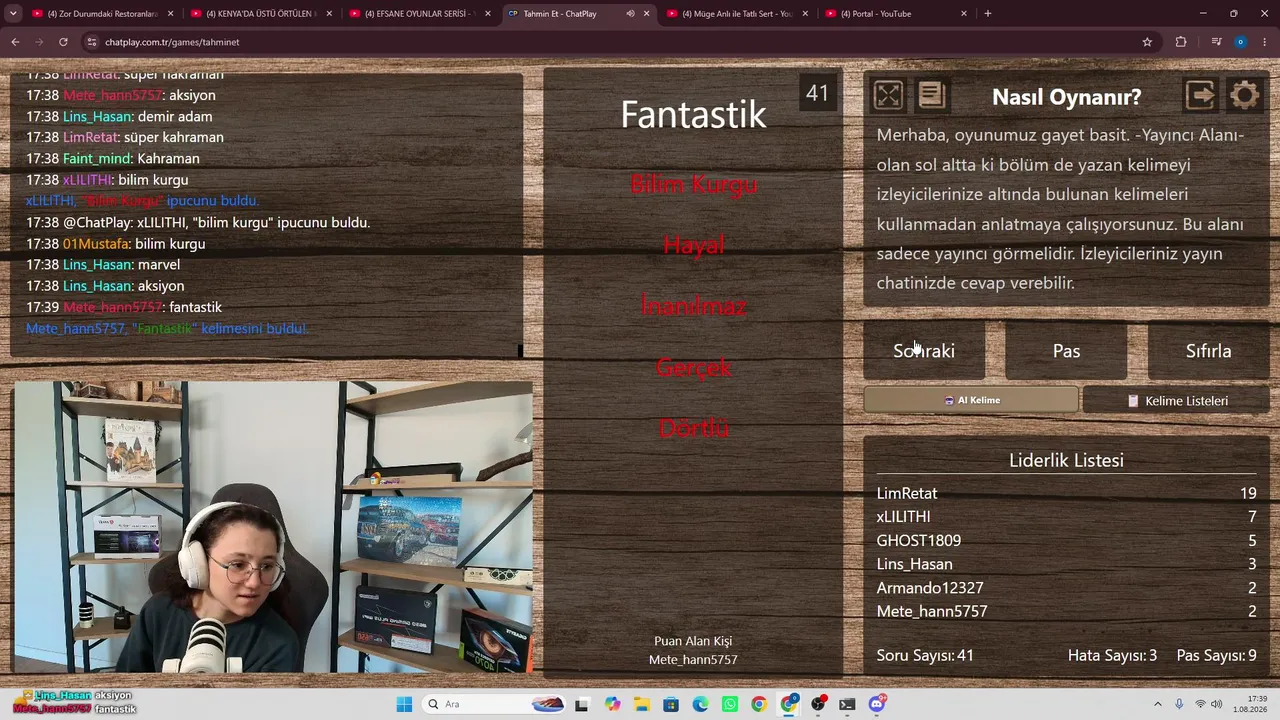Select GHOST1809 in the leaderboard
The width and height of the screenshot is (1280, 720).
click(x=918, y=540)
